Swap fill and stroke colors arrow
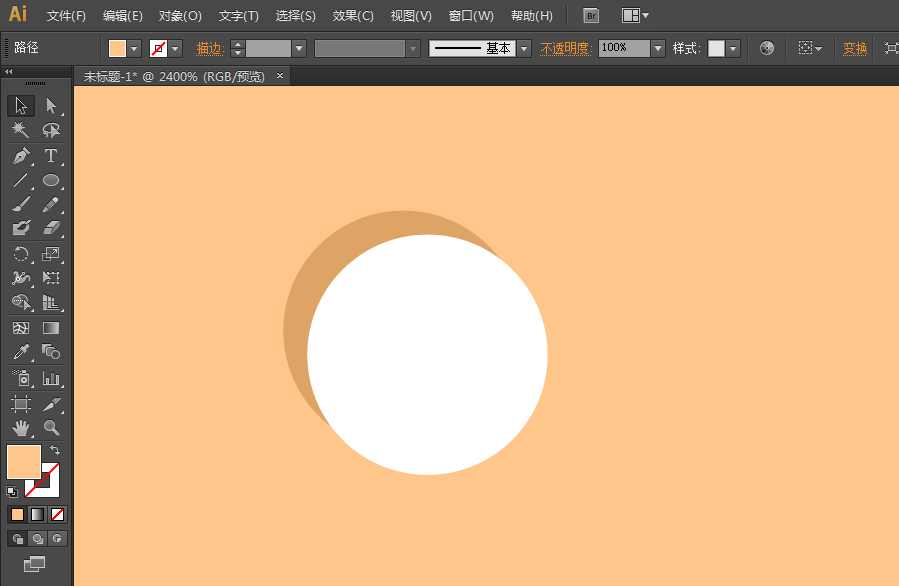 pyautogui.click(x=55, y=451)
